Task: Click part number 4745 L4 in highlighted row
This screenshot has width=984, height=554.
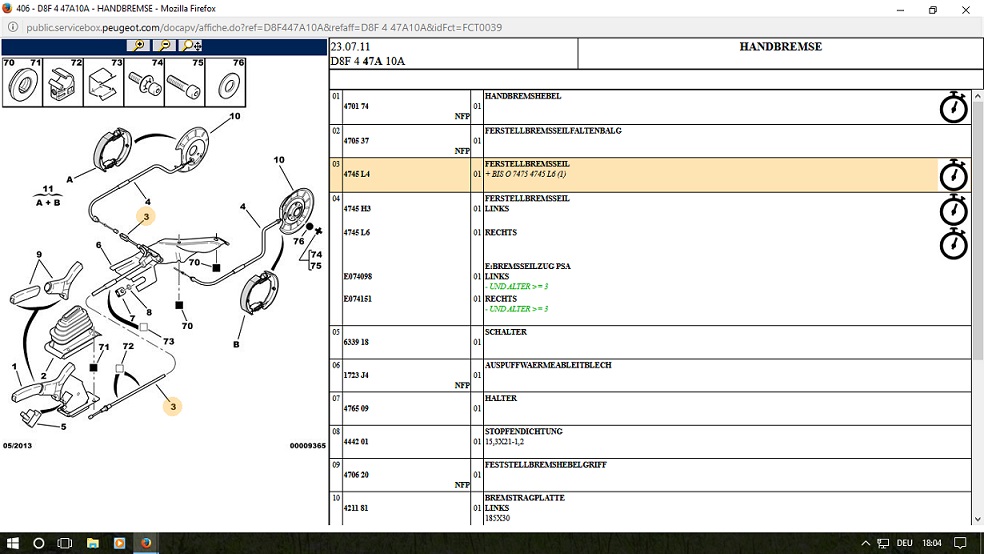Action: point(356,174)
